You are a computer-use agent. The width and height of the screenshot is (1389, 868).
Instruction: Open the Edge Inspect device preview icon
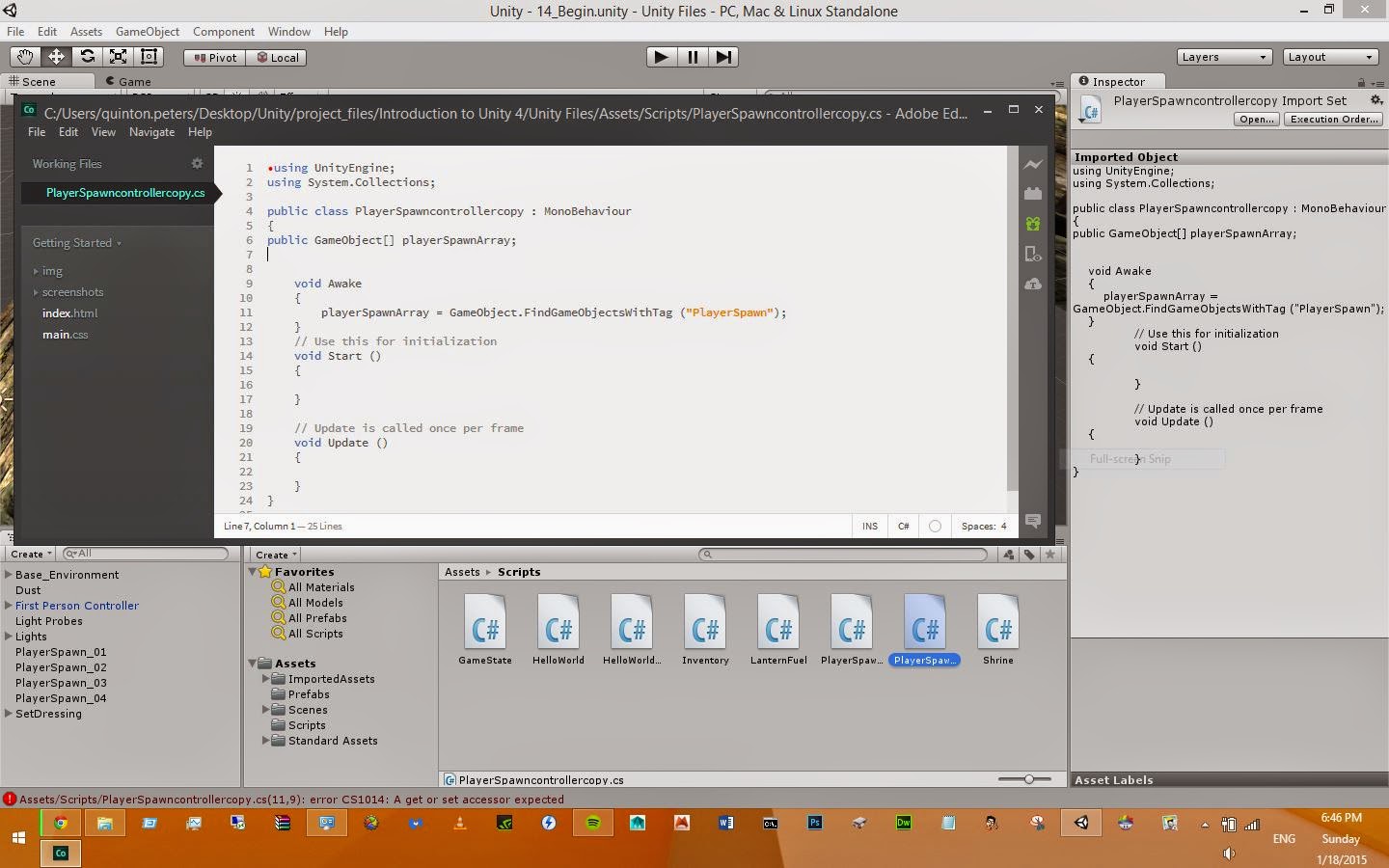1033,254
